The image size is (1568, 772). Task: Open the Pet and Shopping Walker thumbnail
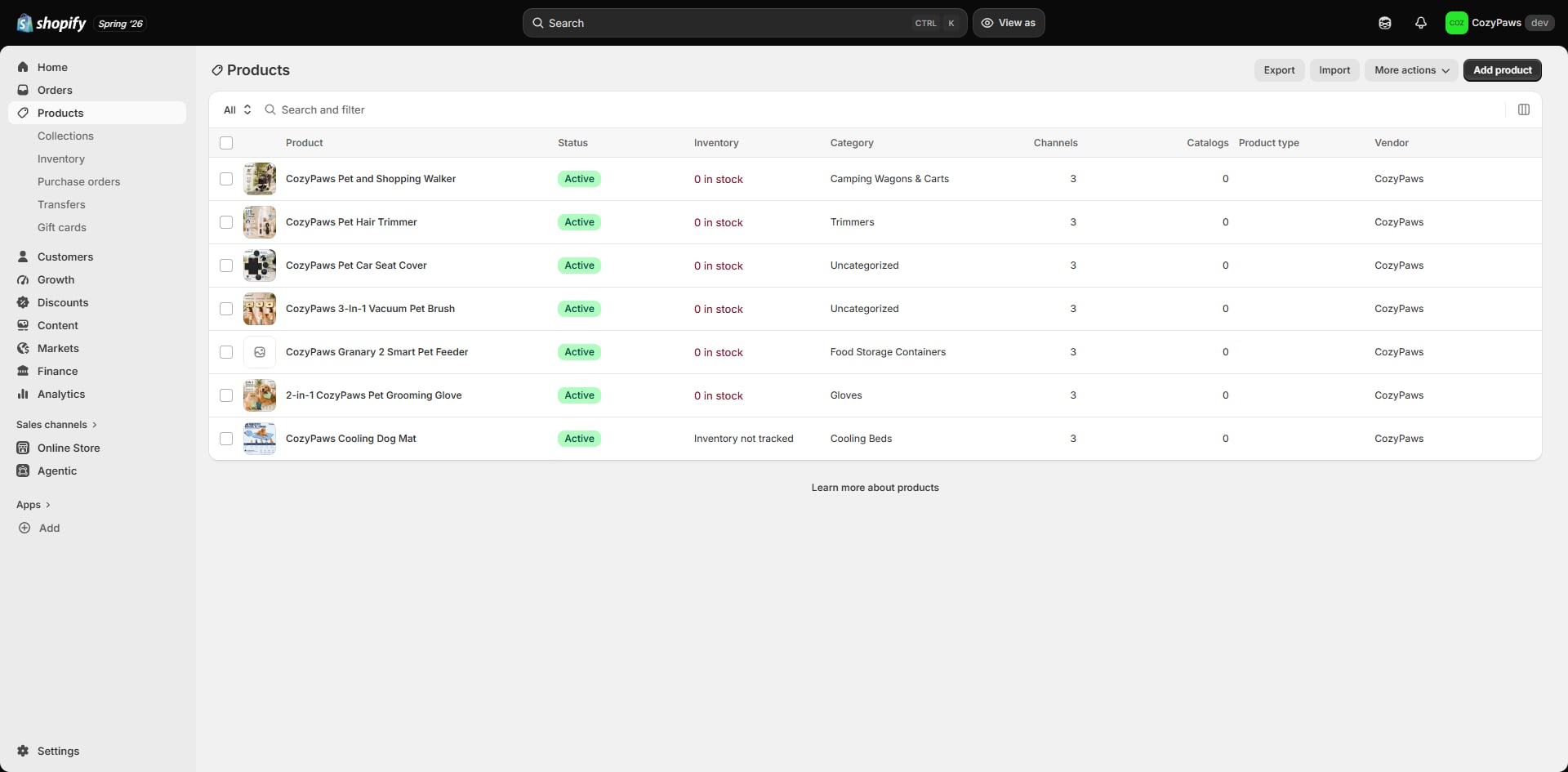pyautogui.click(x=260, y=179)
